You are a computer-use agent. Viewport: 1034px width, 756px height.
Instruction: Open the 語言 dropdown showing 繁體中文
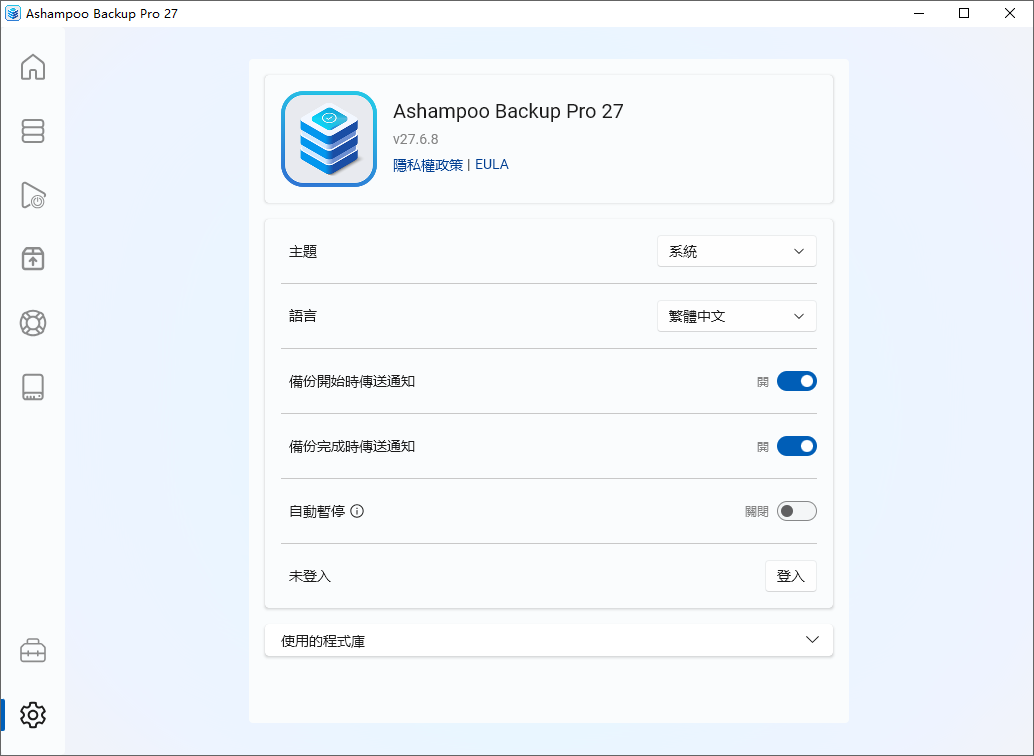[737, 316]
